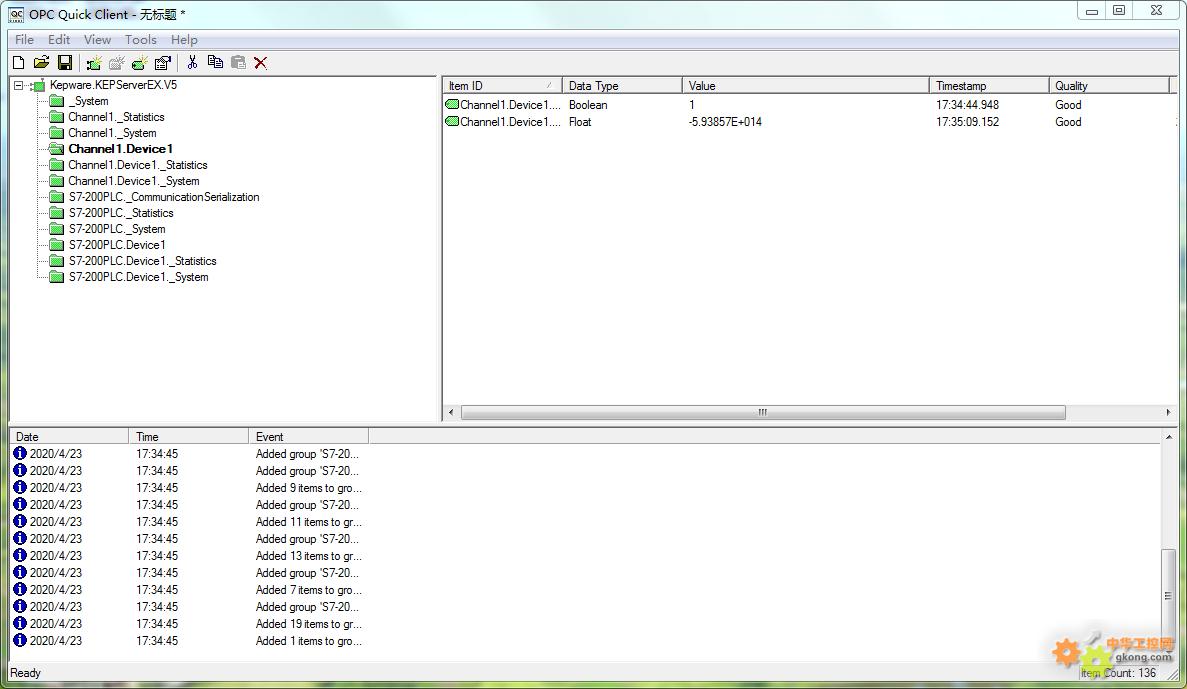1187x689 pixels.
Task: Click the Time column header in event log
Action: 188,436
